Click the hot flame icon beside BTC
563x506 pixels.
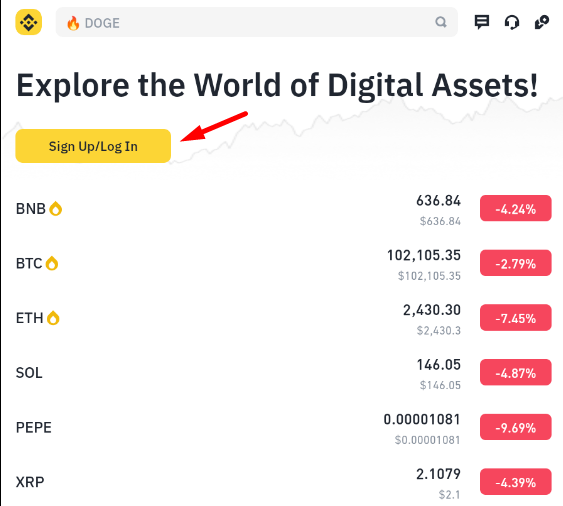pyautogui.click(x=52, y=263)
